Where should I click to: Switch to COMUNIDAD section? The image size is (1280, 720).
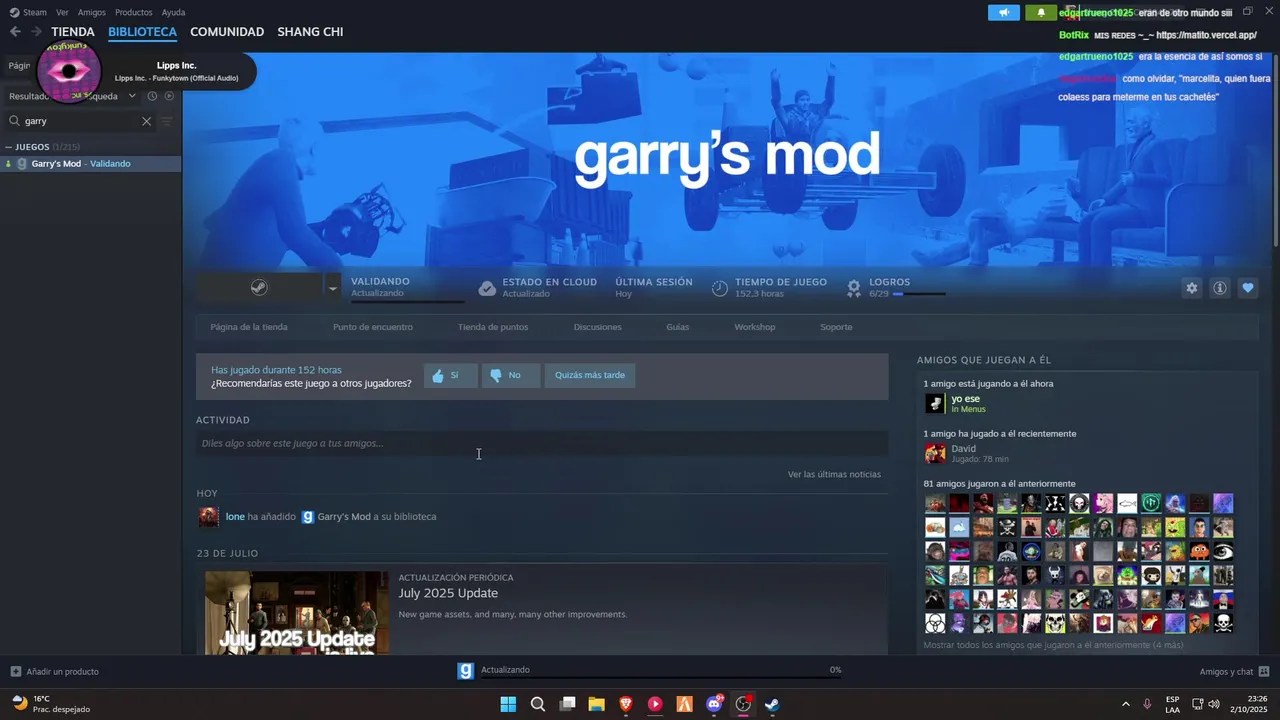pos(227,32)
